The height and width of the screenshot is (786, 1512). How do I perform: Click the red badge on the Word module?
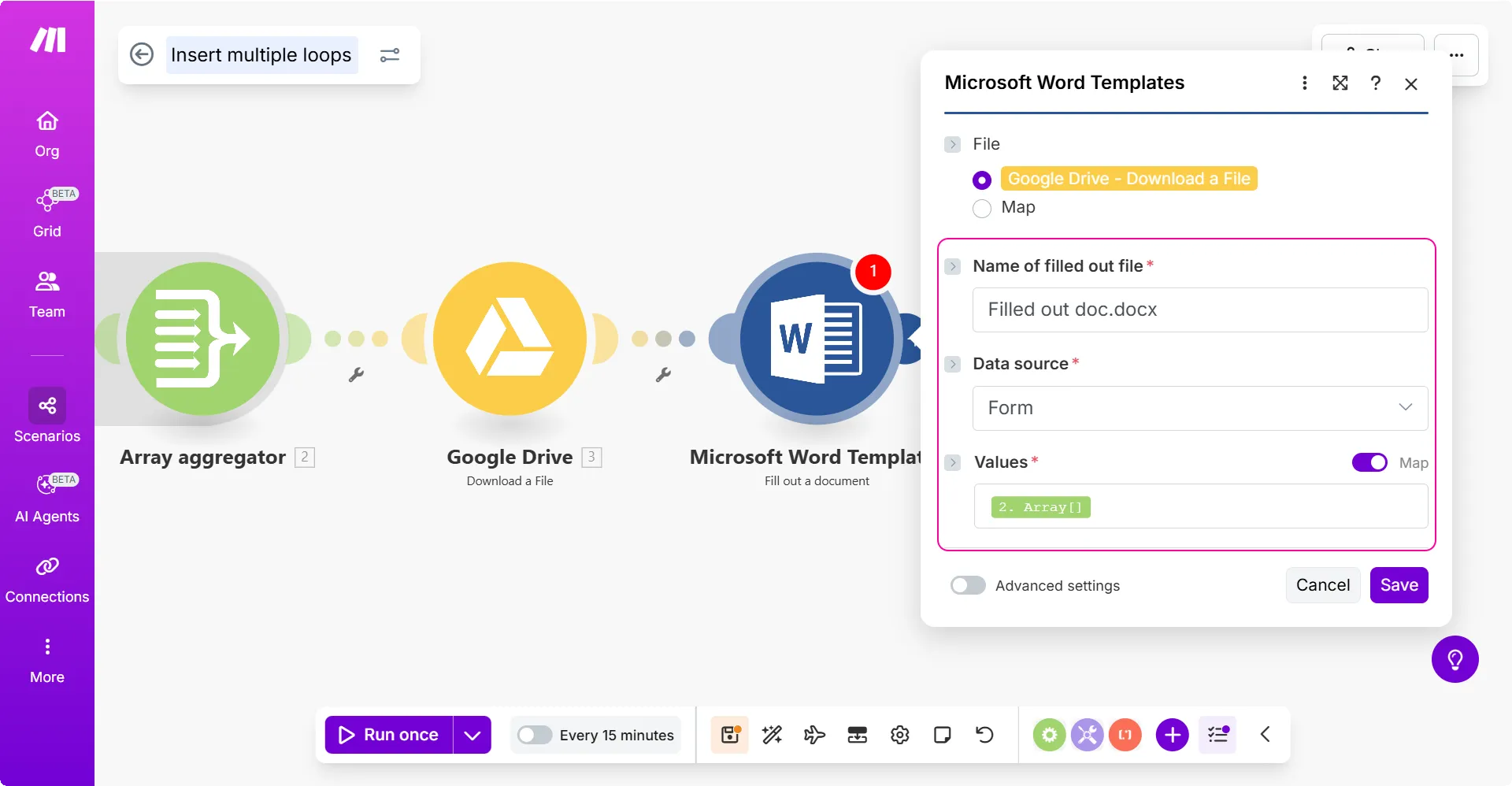pos(873,272)
